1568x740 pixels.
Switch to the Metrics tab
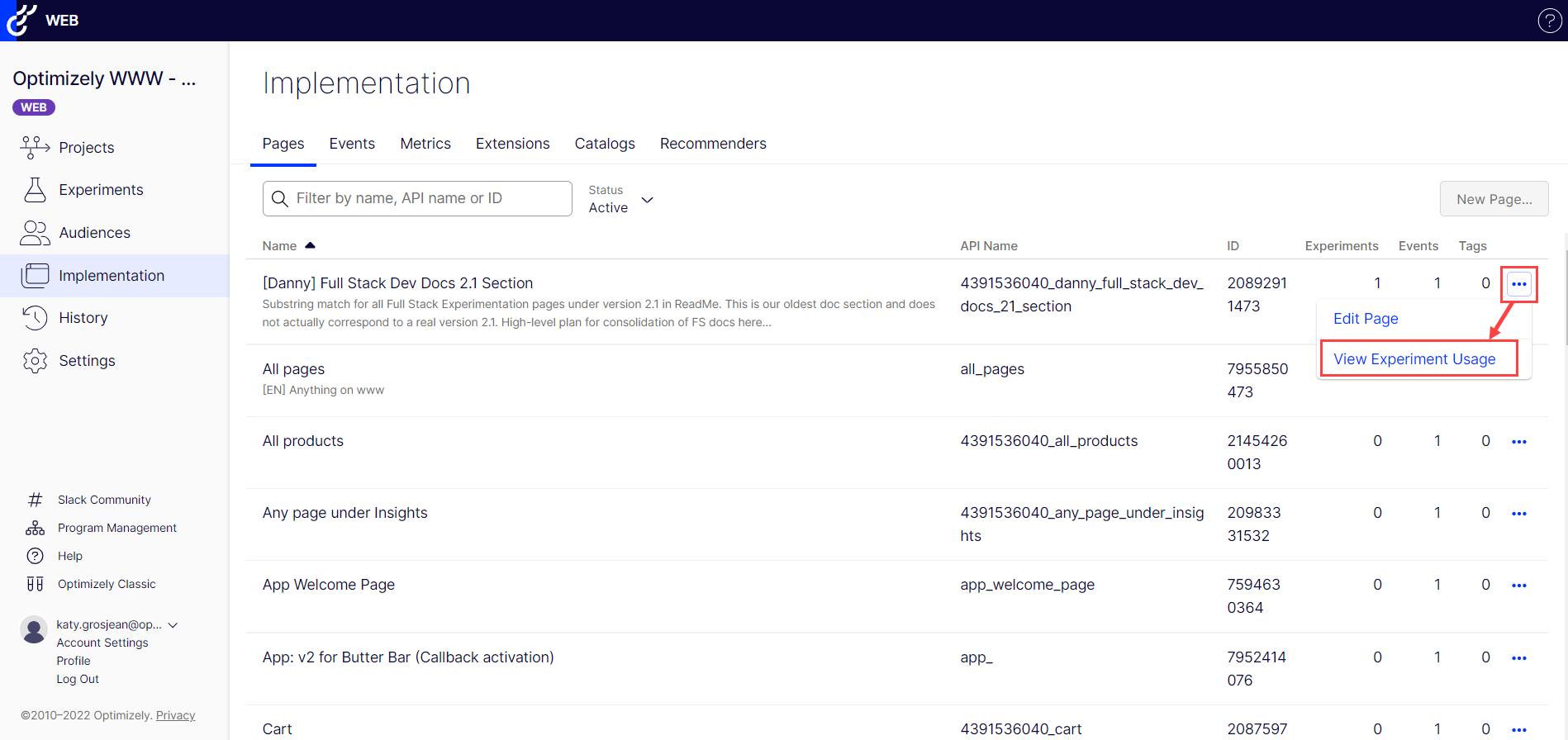click(425, 144)
